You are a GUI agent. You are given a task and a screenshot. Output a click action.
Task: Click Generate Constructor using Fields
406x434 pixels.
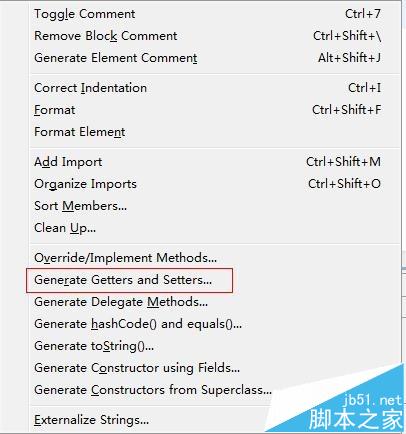pyautogui.click(x=215, y=368)
